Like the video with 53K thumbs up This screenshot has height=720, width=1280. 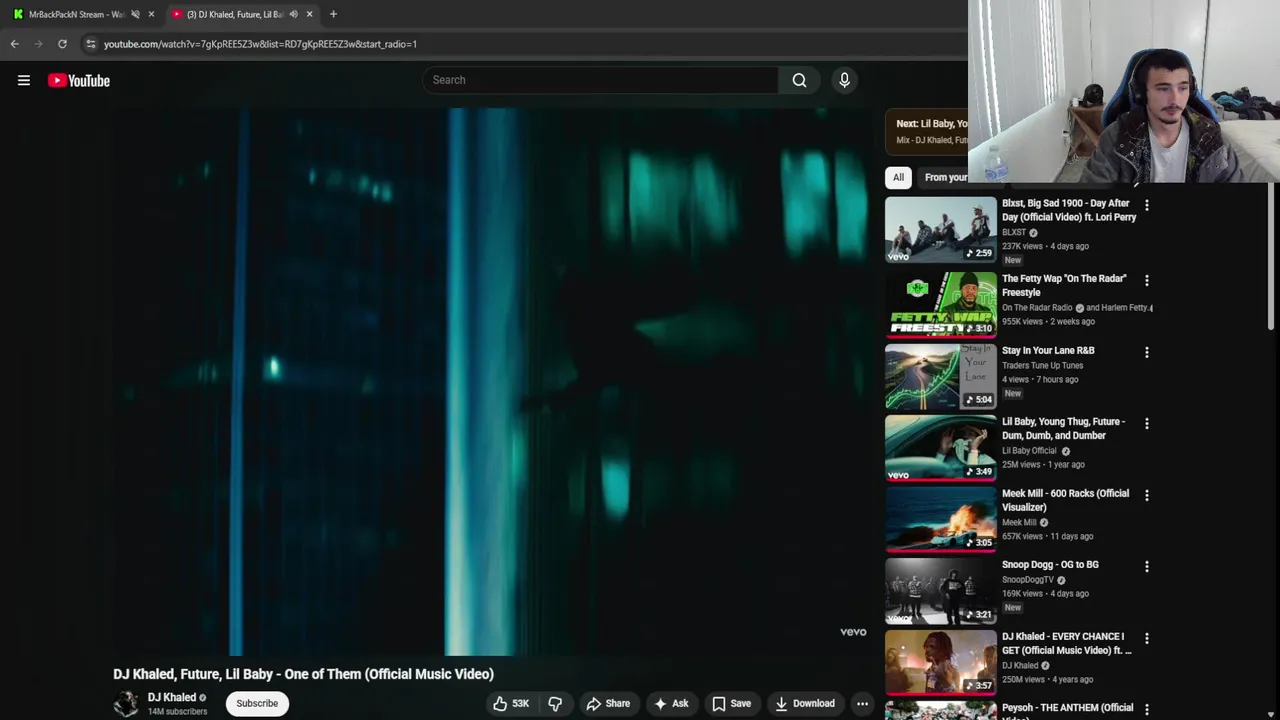point(511,703)
